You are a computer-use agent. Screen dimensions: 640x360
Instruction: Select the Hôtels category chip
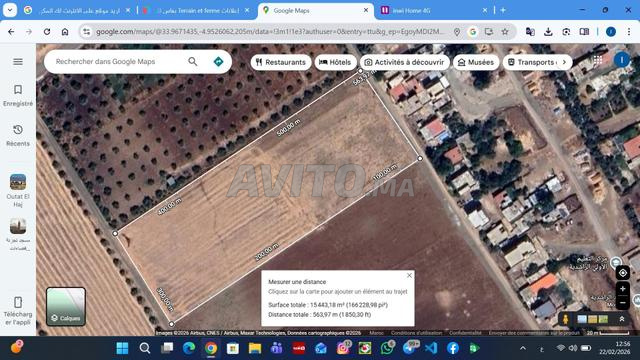(335, 62)
